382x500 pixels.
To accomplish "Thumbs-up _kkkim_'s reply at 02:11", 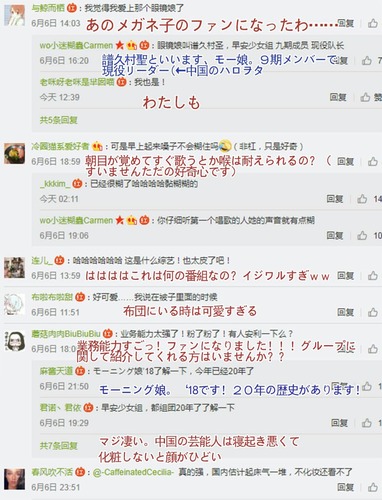I will tap(362, 199).
